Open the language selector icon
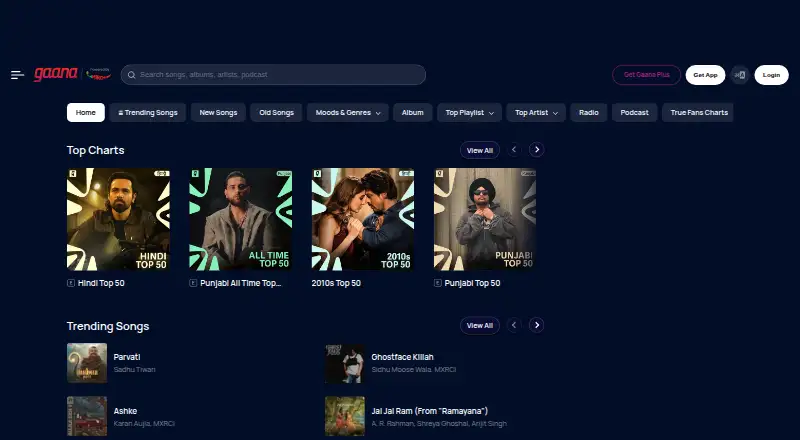The height and width of the screenshot is (440, 800). [740, 75]
